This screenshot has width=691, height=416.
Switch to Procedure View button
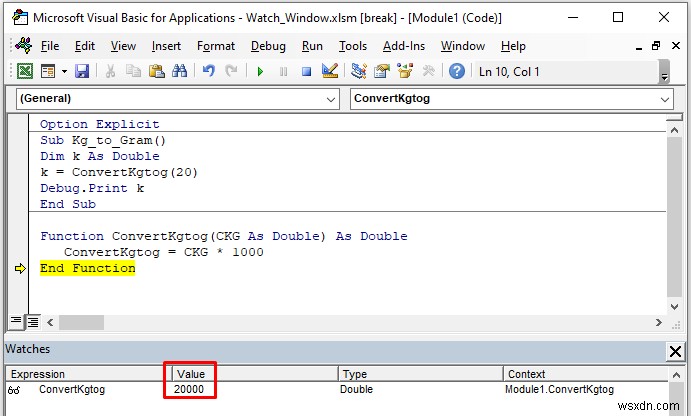(16, 322)
